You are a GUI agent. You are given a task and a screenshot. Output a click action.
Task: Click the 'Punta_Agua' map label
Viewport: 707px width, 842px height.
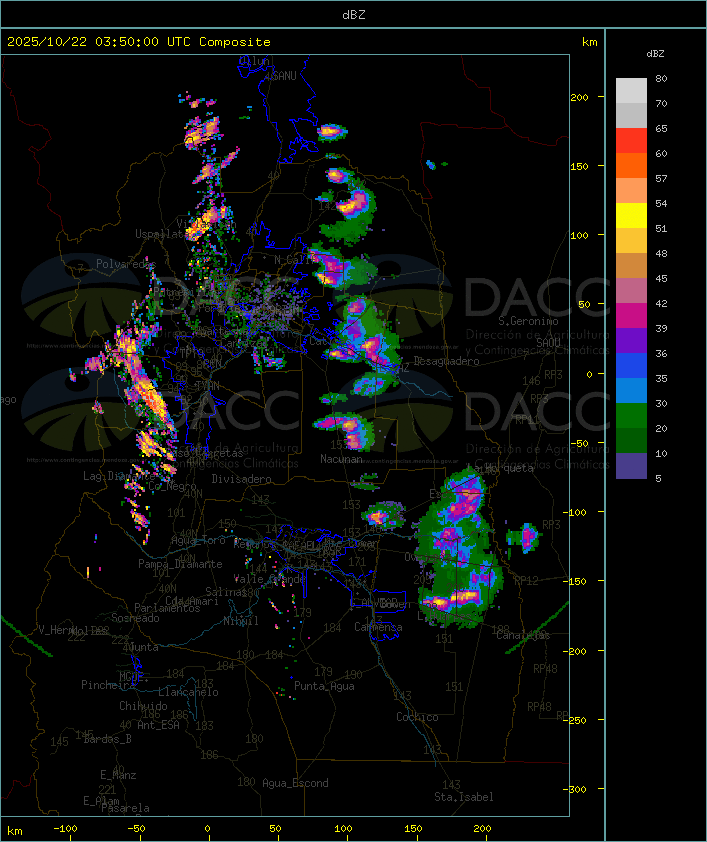tap(324, 686)
